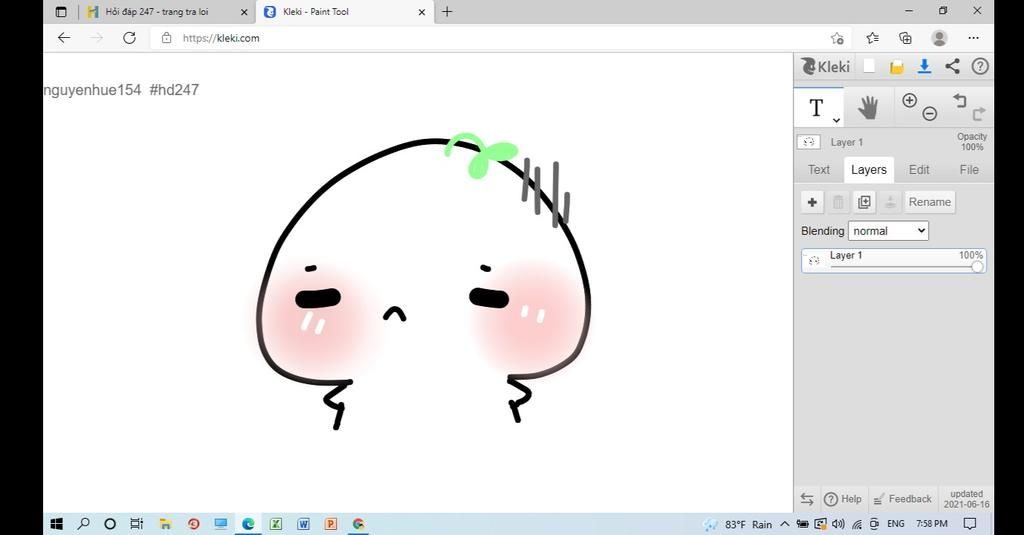The width and height of the screenshot is (1024, 535).
Task: Share the drawing via share icon
Action: (x=952, y=66)
